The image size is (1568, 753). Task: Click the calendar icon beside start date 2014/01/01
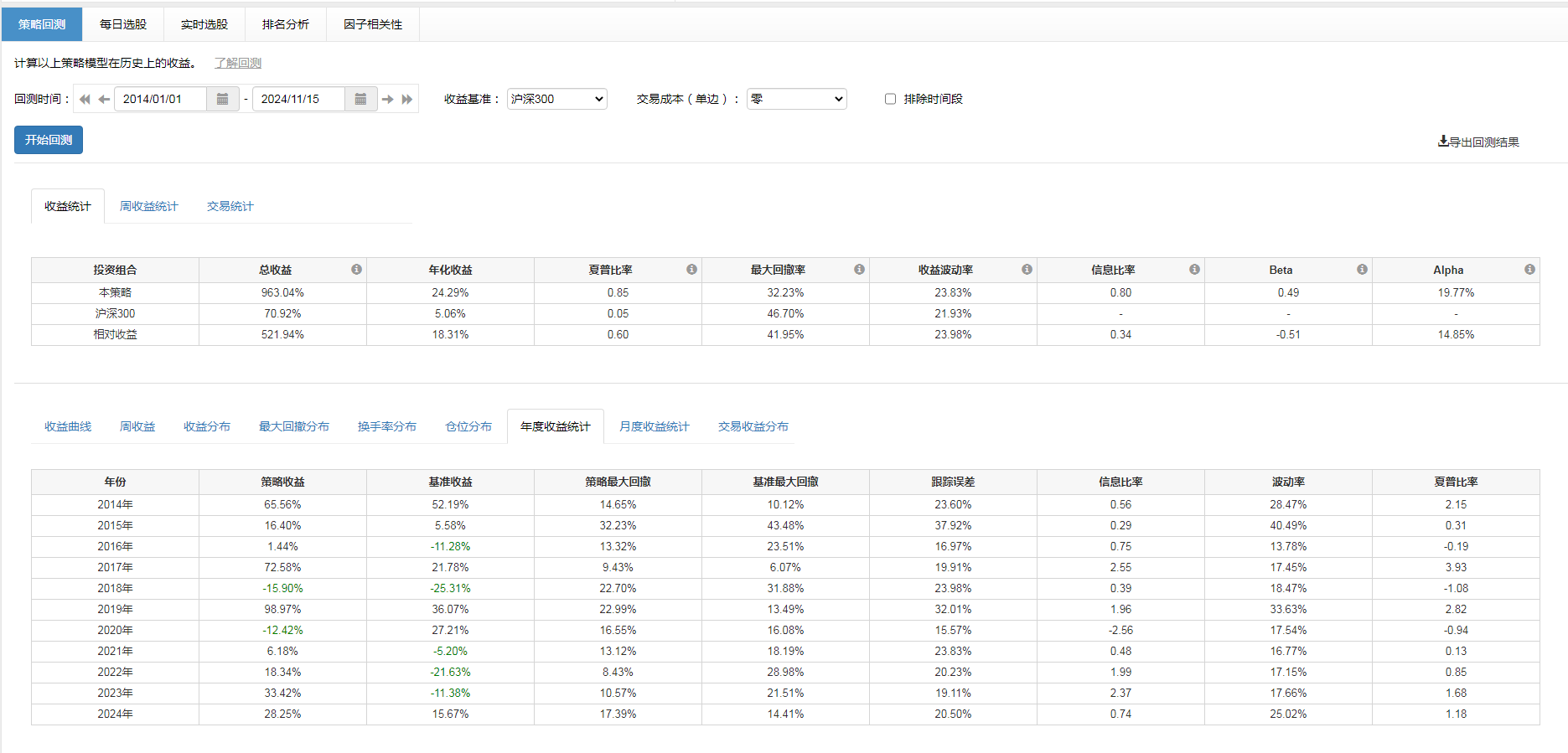pos(222,99)
